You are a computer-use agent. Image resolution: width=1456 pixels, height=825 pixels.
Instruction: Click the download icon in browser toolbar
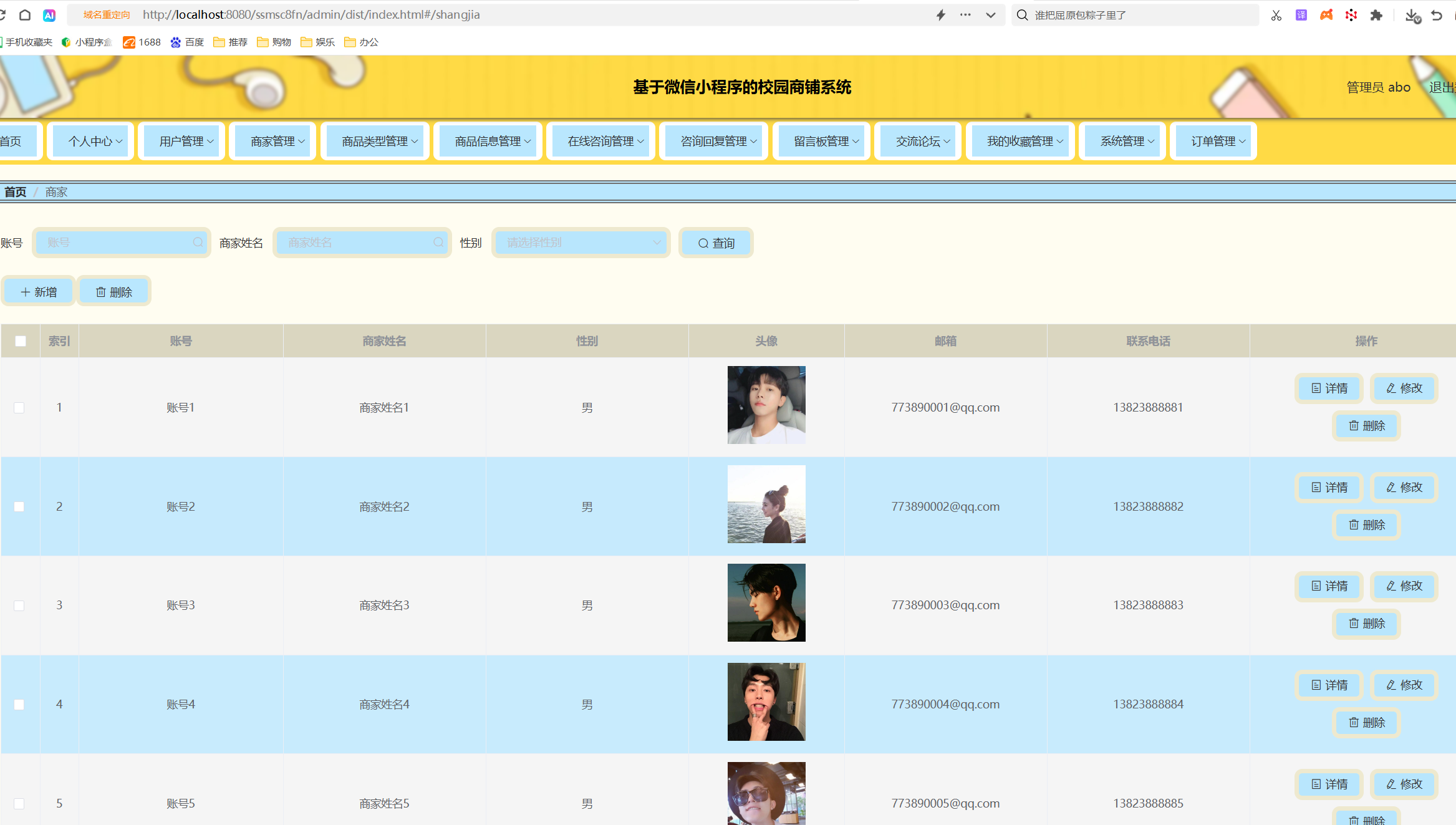tap(1412, 15)
